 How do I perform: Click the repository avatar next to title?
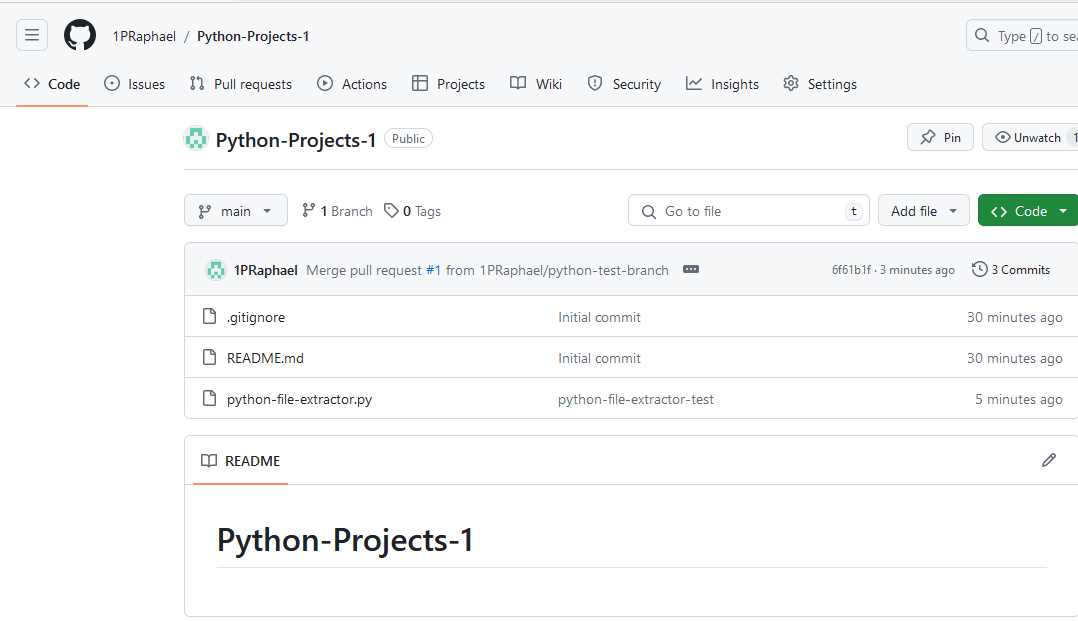196,139
